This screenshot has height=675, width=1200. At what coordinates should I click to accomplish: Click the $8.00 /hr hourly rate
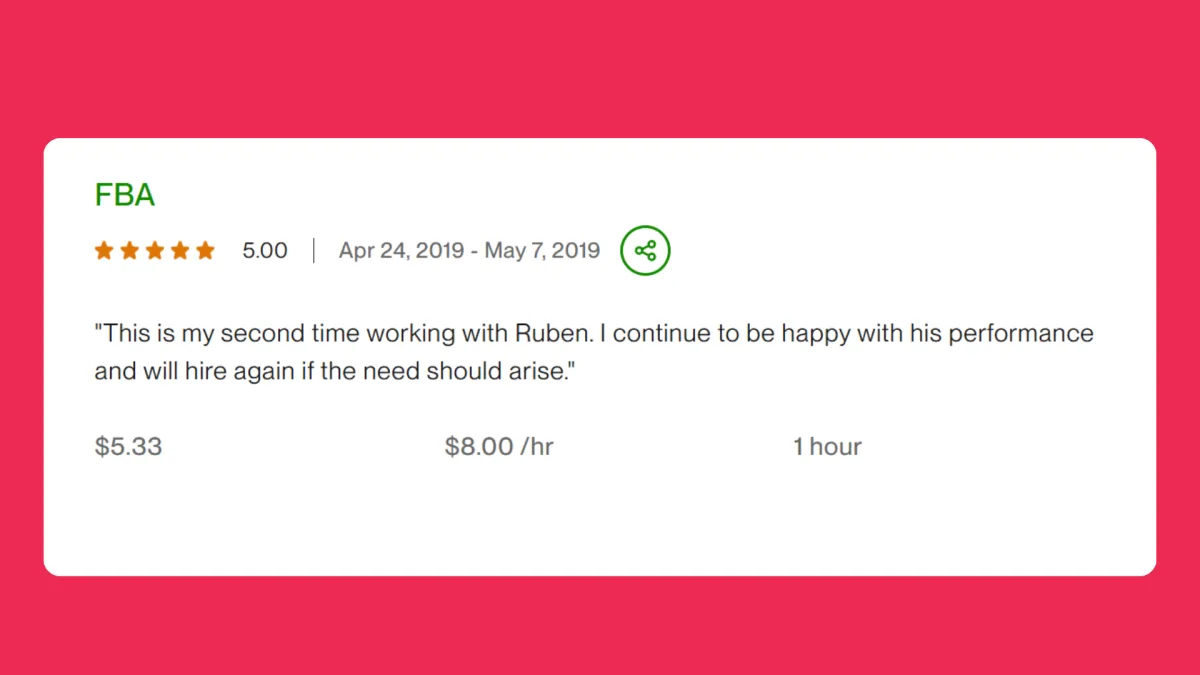coord(499,446)
